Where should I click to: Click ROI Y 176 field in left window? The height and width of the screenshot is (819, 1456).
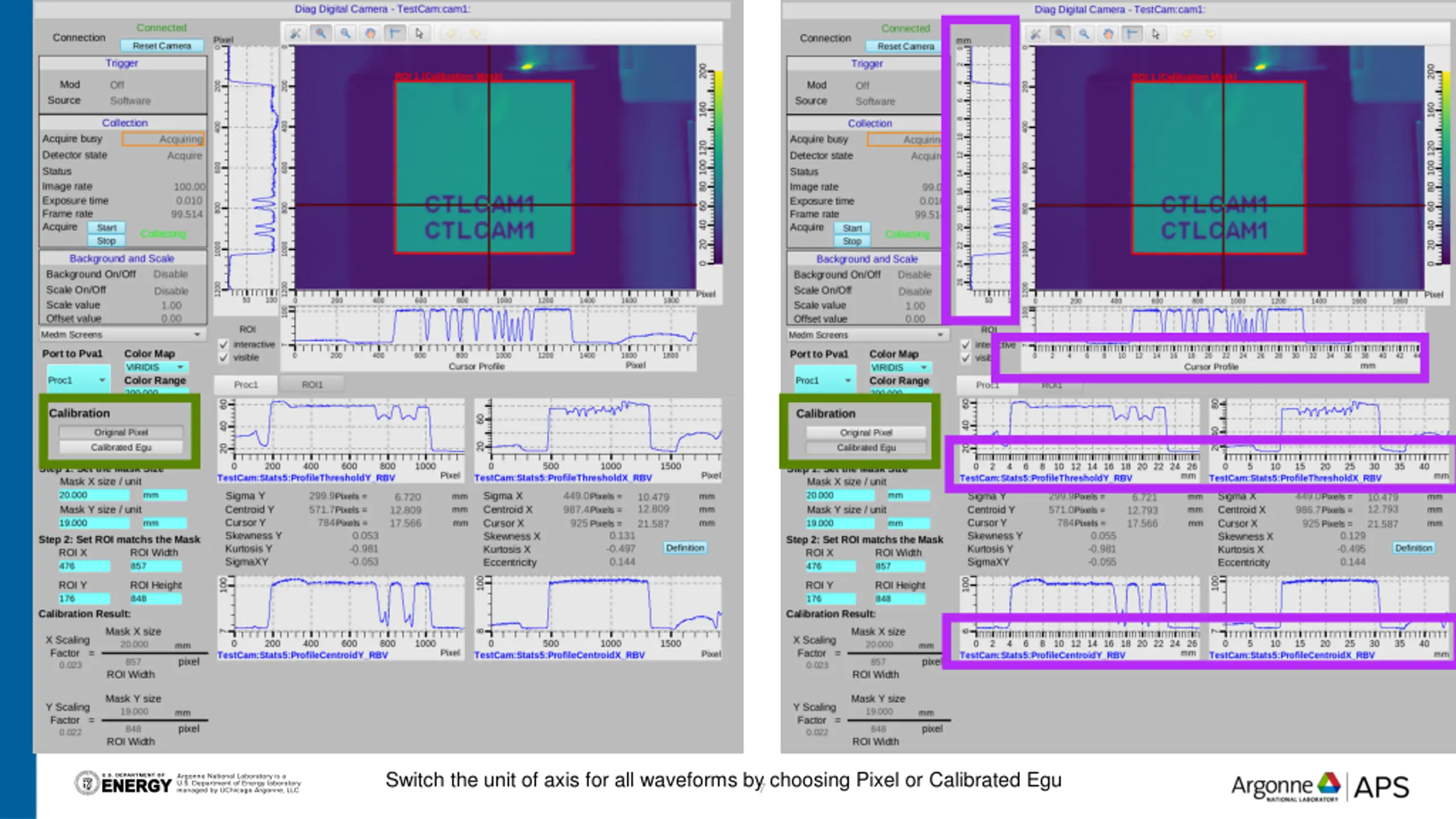pos(84,599)
